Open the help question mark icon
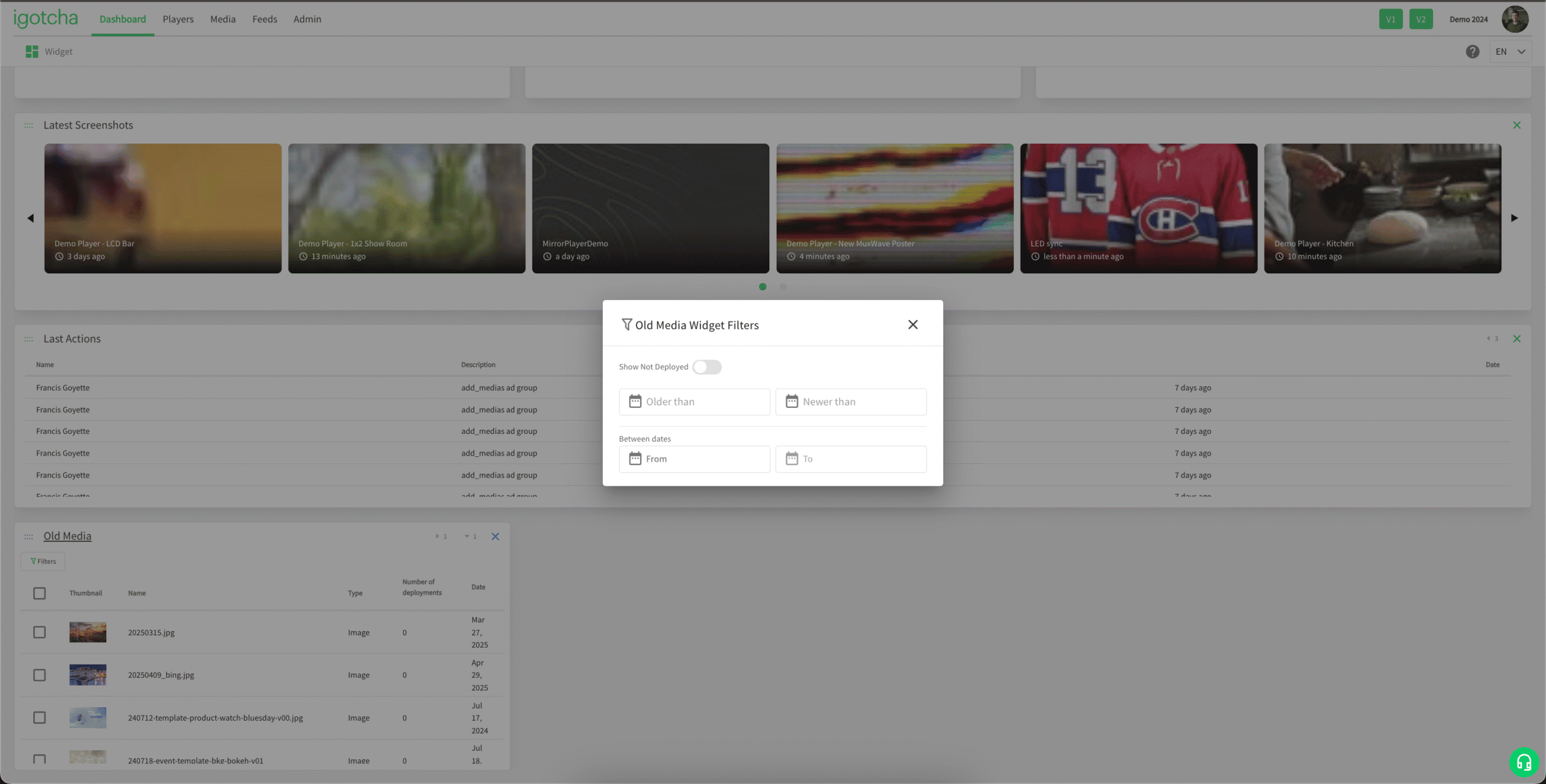Viewport: 1546px width, 784px height. [x=1472, y=52]
